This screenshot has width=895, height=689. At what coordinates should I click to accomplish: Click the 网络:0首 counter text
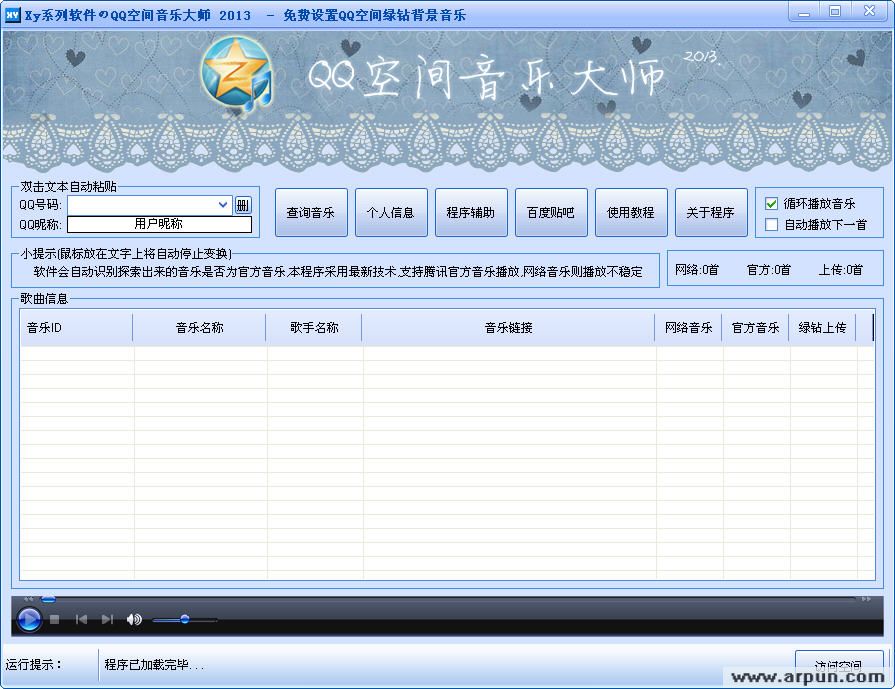click(696, 269)
